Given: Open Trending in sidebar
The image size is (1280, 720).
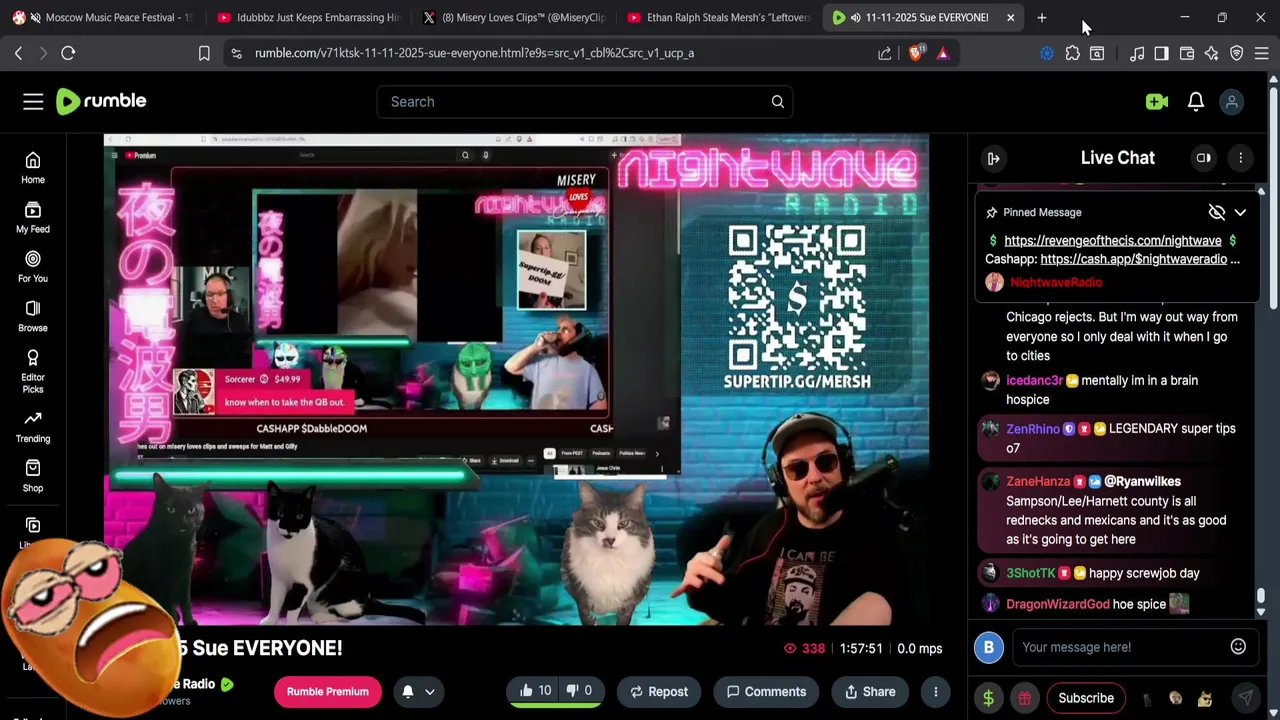Looking at the screenshot, I should [33, 427].
